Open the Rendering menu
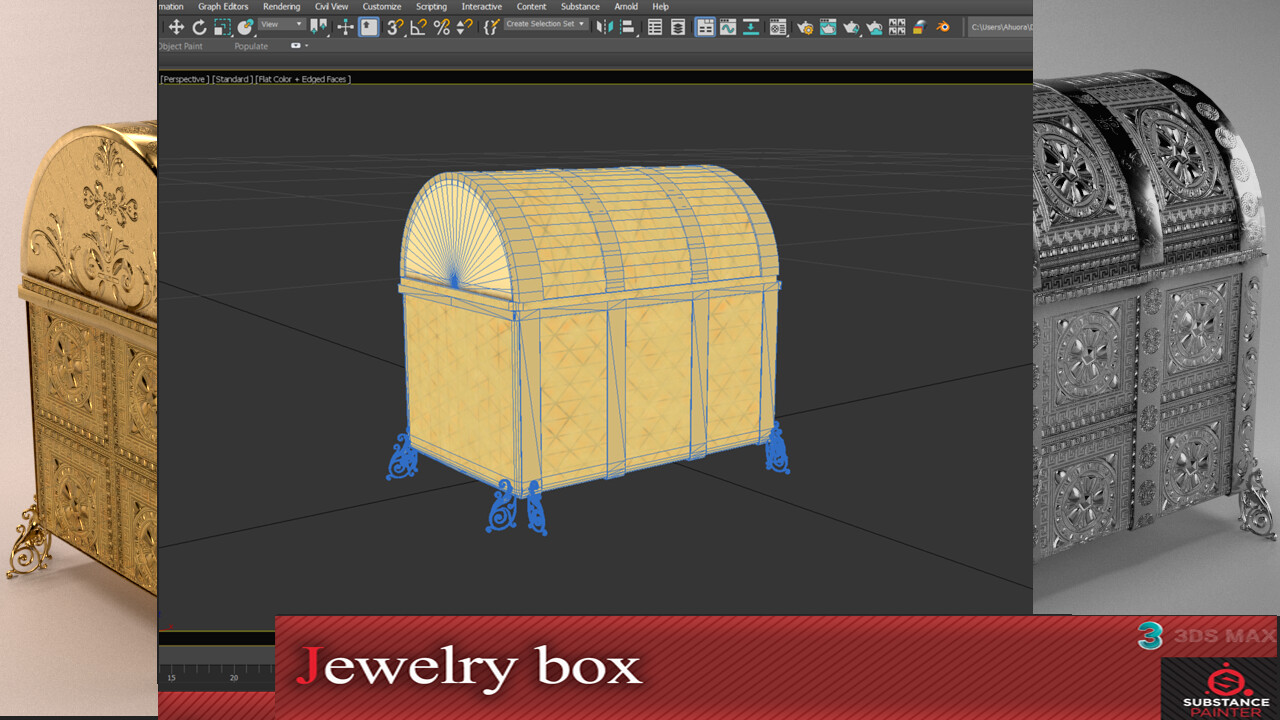The image size is (1280, 720). [x=281, y=7]
